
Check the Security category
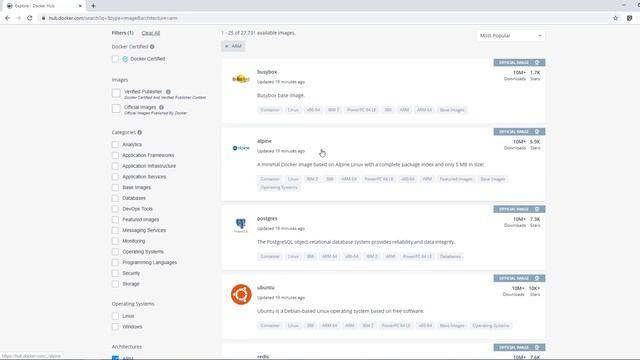coord(116,273)
